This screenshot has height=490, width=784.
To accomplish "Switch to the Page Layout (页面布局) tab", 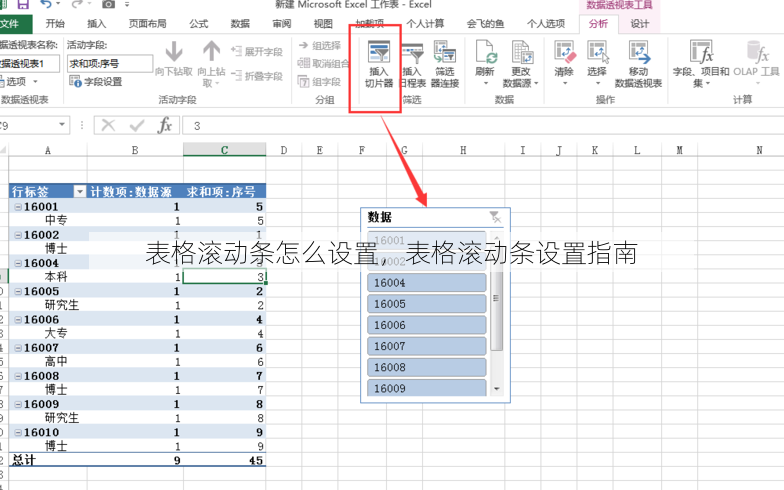I will coord(147,24).
